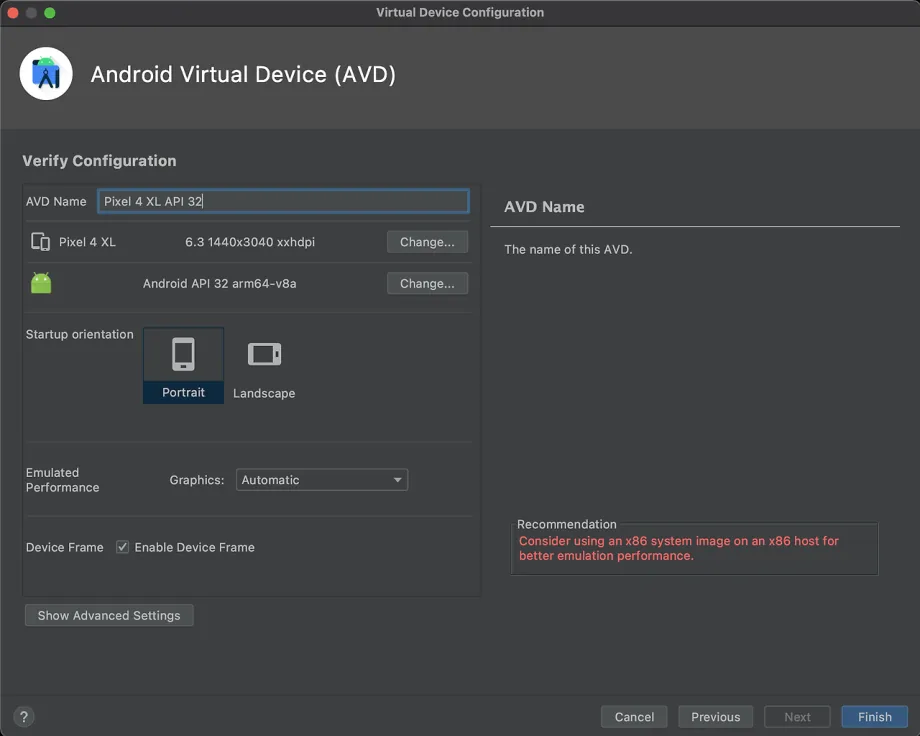Select the Portrait startup orientation
920x736 pixels.
point(183,366)
